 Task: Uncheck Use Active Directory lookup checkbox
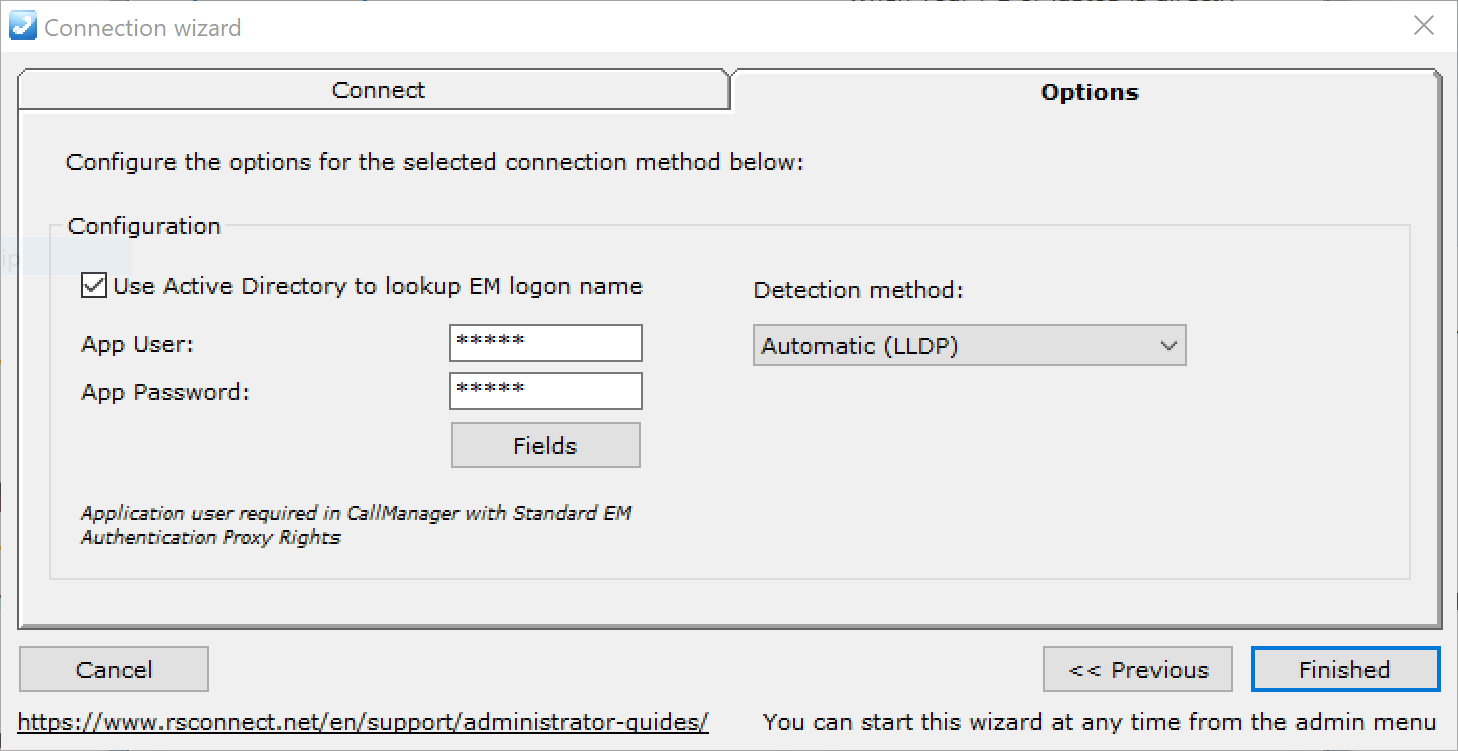tap(94, 286)
